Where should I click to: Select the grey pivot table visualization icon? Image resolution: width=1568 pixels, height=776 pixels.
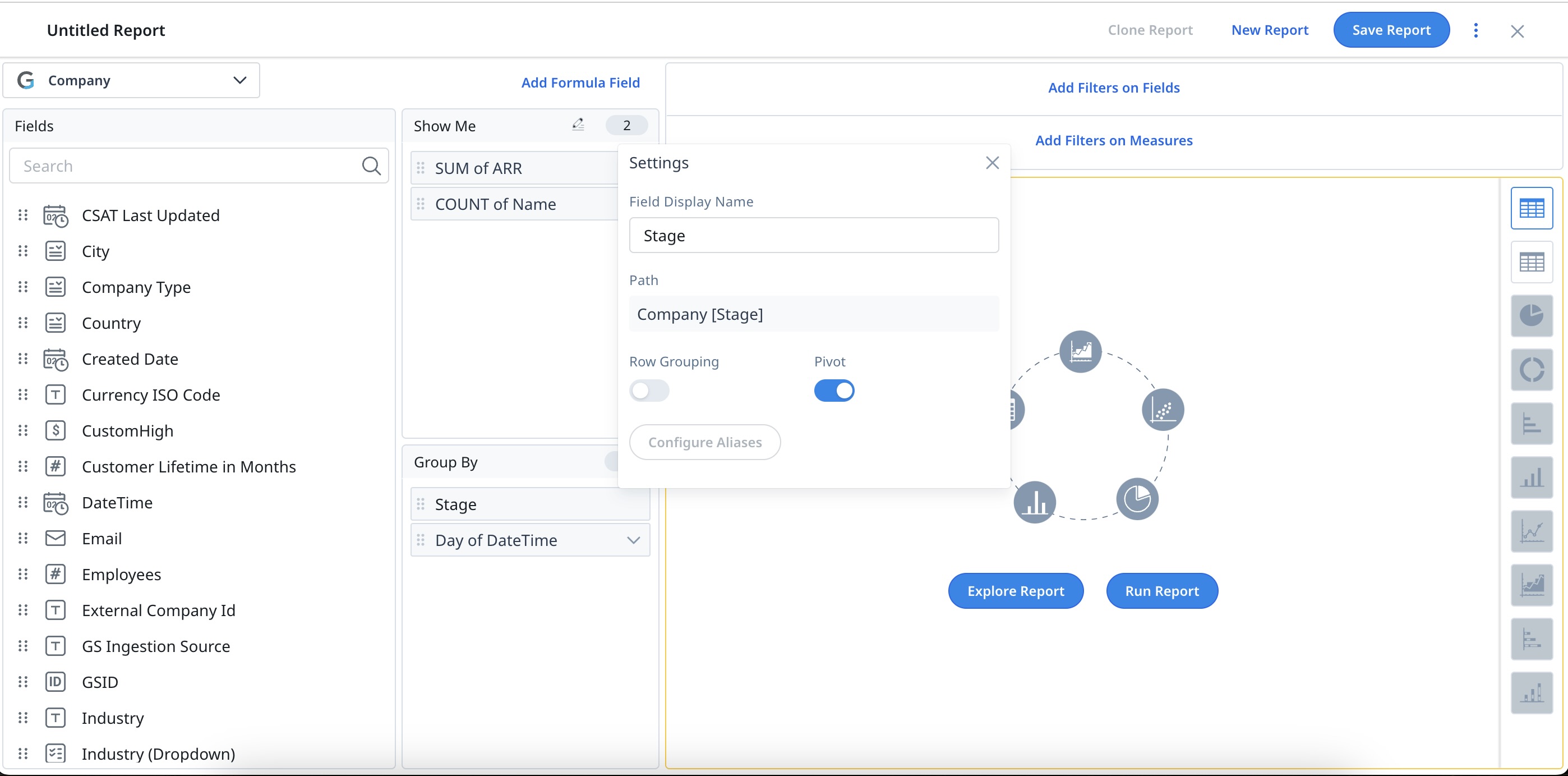pyautogui.click(x=1532, y=263)
